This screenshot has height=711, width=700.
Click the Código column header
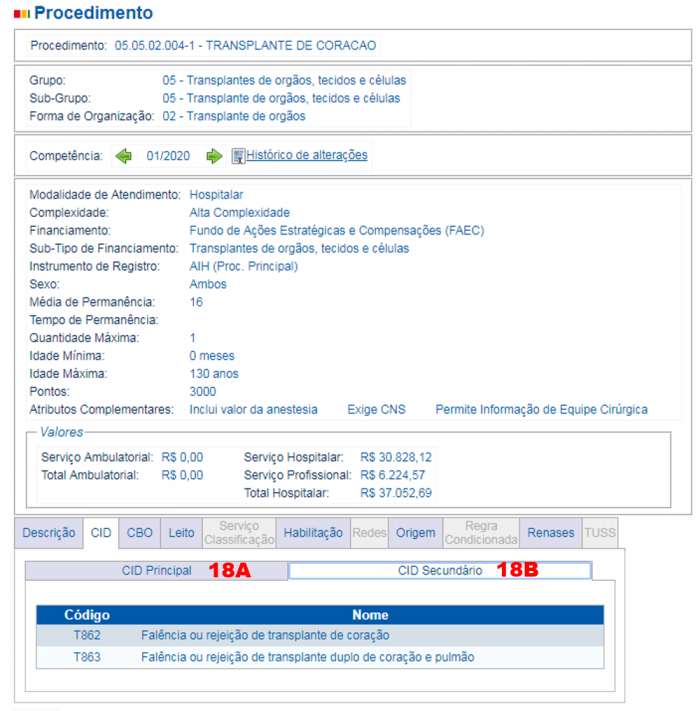(87, 615)
